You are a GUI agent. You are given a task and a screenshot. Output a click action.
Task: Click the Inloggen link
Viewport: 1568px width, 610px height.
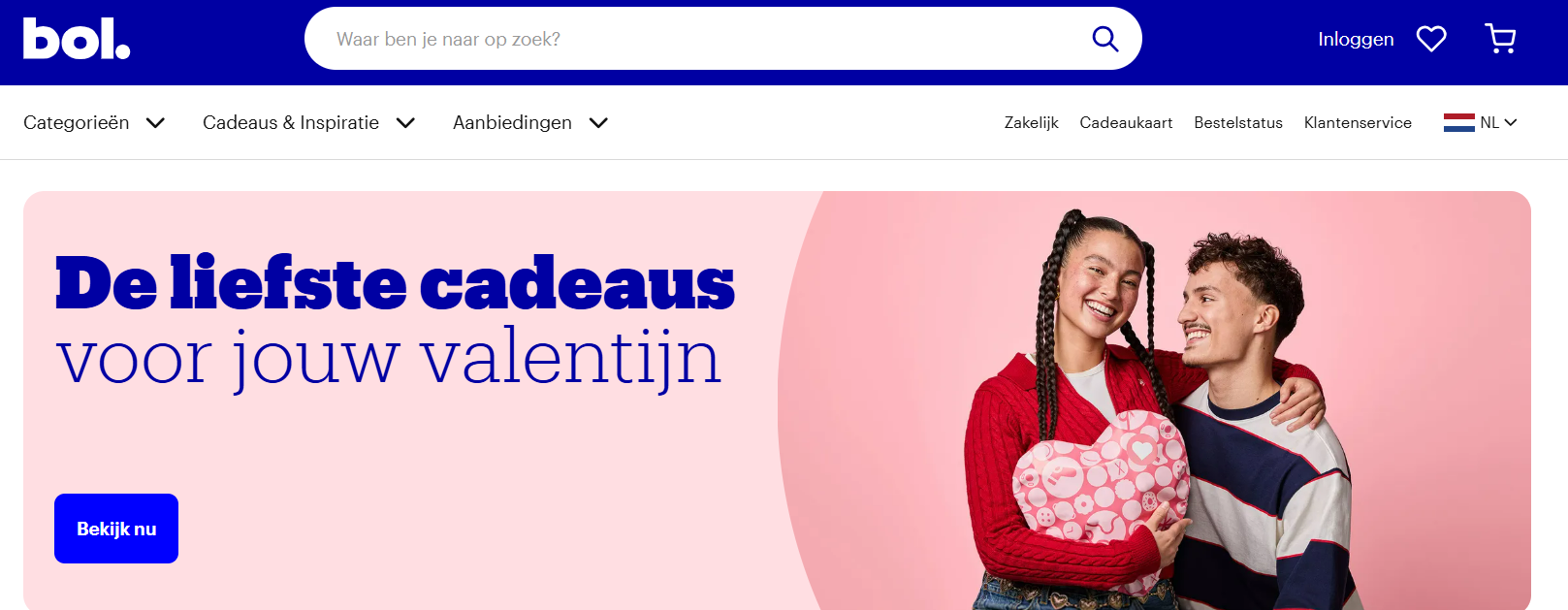[x=1356, y=39]
